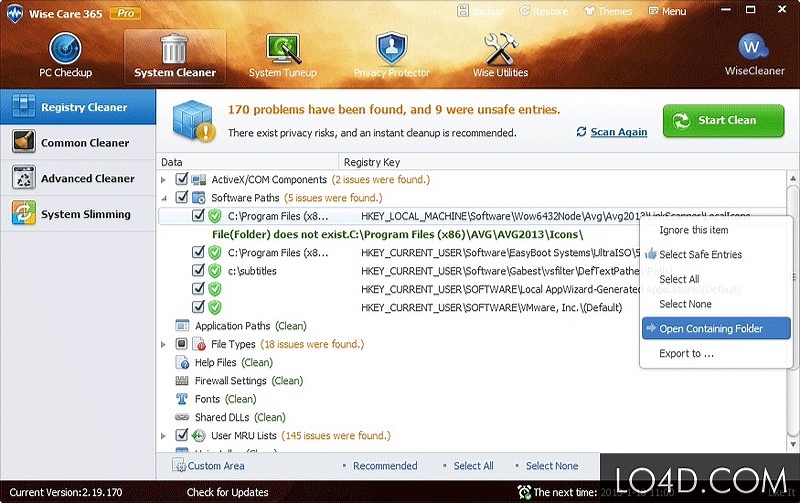The width and height of the screenshot is (800, 503).
Task: Click the User MRU Lists category icon
Action: pos(198,436)
